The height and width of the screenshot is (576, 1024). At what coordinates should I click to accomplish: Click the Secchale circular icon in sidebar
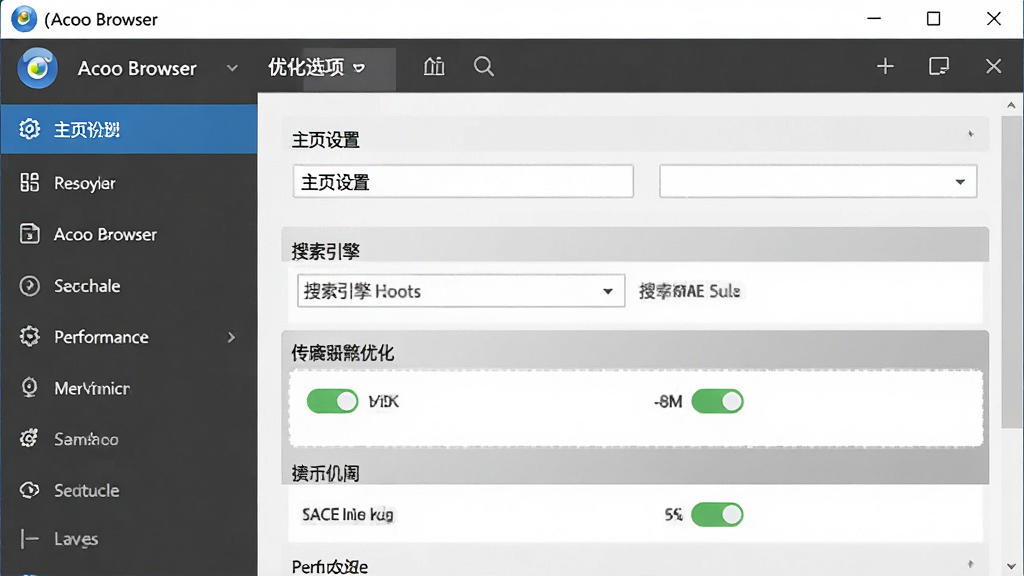point(29,285)
